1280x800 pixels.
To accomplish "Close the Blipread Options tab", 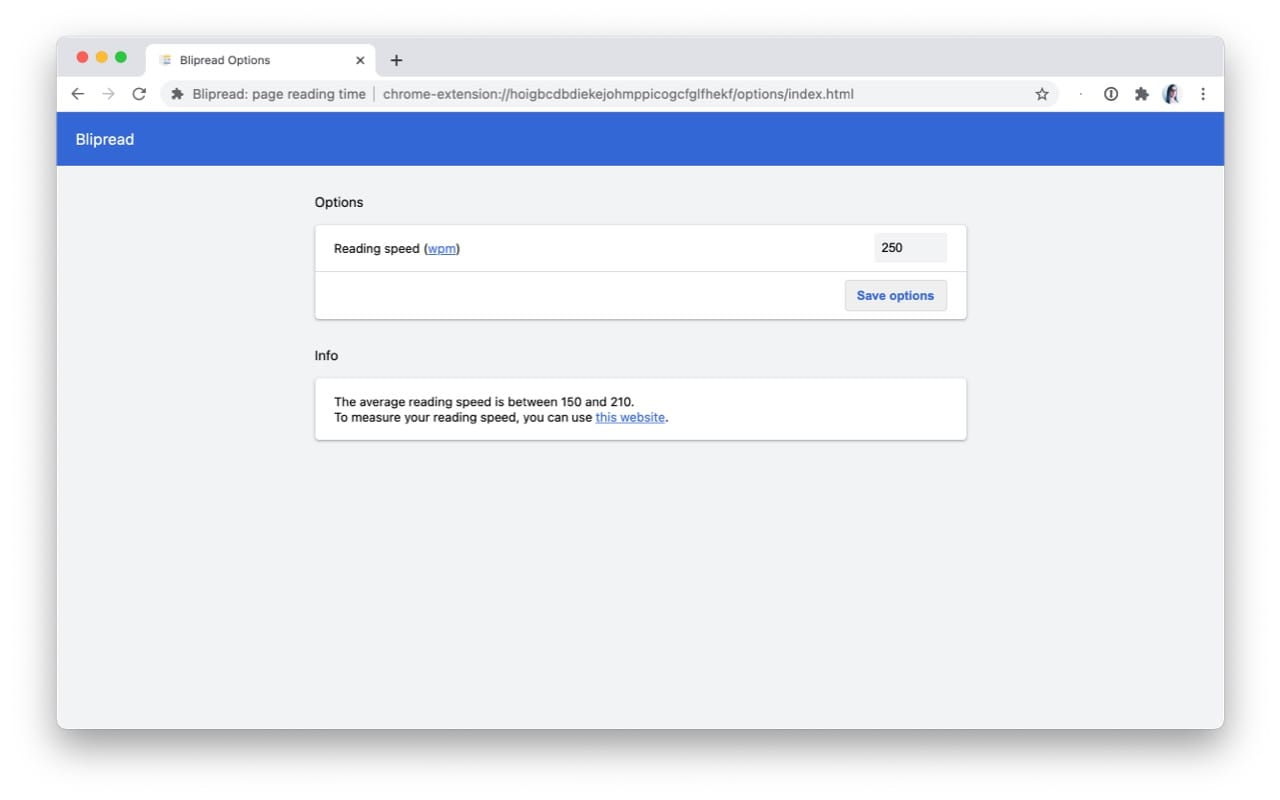I will [x=360, y=60].
